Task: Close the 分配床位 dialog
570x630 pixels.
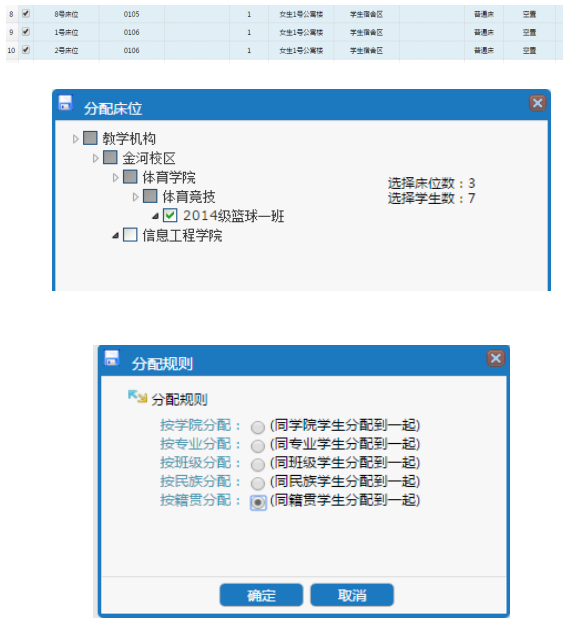Action: tap(537, 103)
